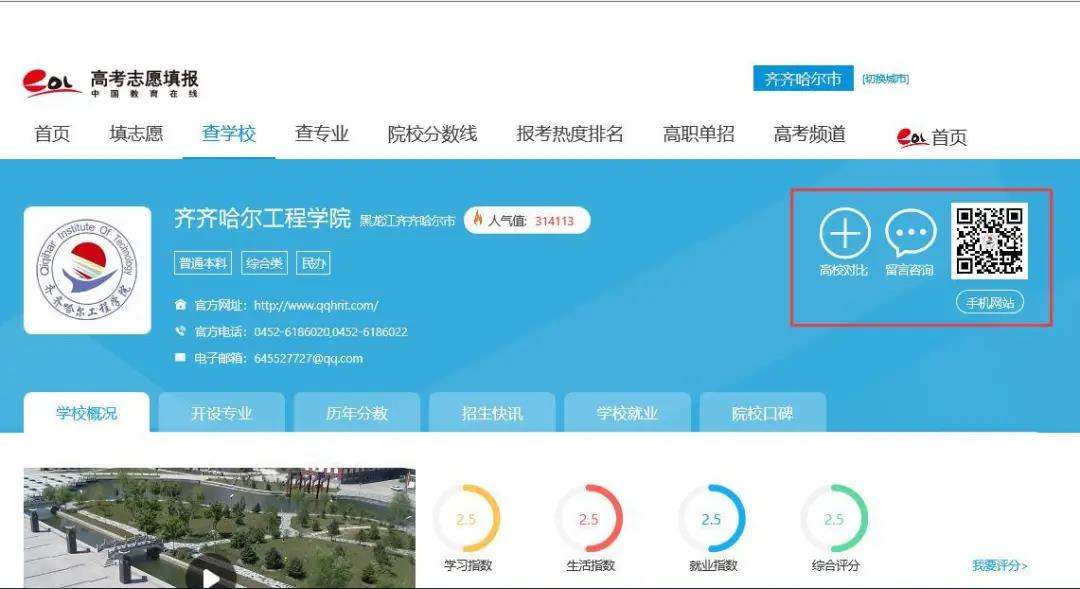Viewport: 1080px width, 589px height.
Task: Click the phone icon beside 官方电话
Action: (x=180, y=331)
